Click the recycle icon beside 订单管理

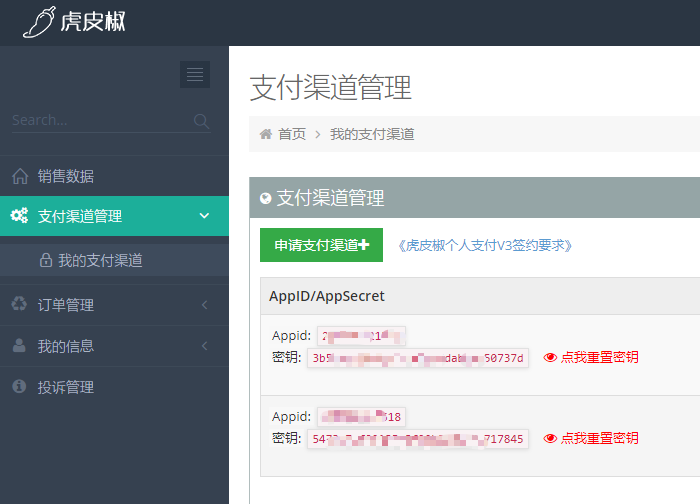point(19,304)
